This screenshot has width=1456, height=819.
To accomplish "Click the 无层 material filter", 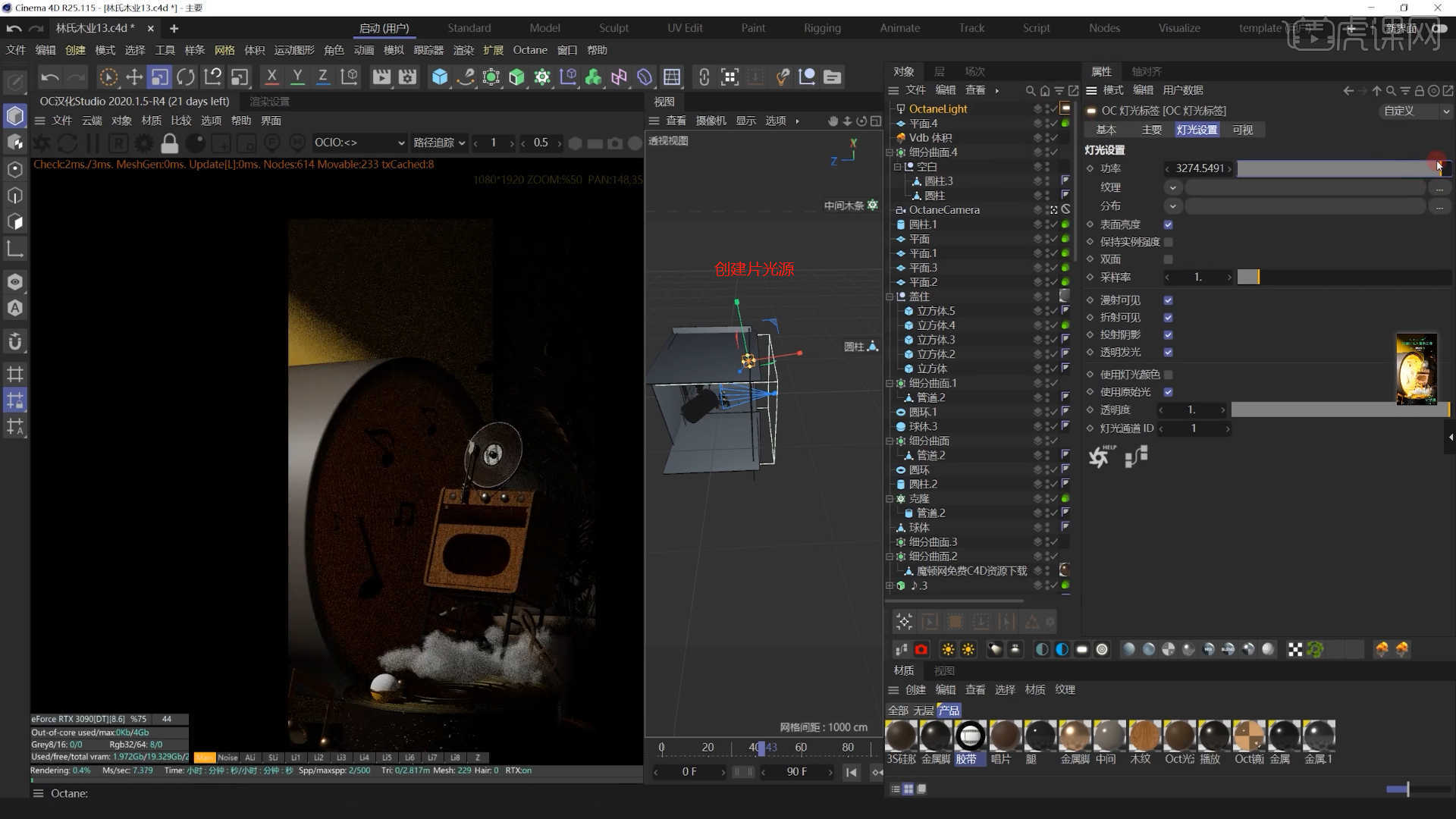I will pos(923,711).
